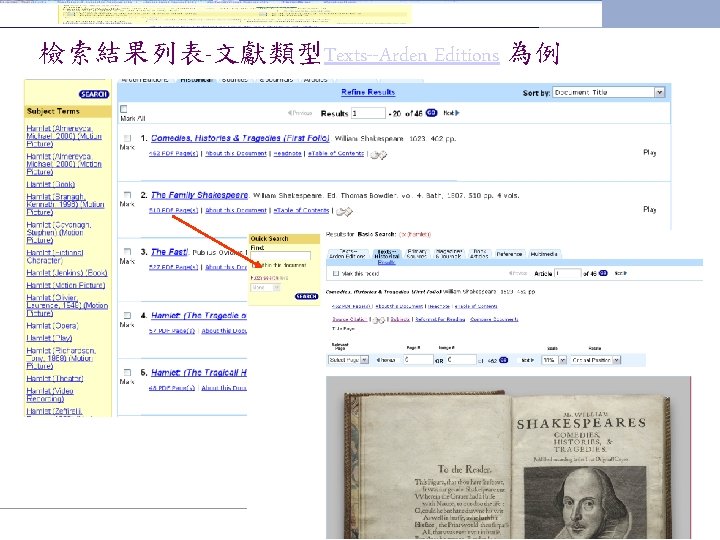Click Hamlet (The Tragedie title link in result 4
The width and height of the screenshot is (720, 540).
pos(199,315)
